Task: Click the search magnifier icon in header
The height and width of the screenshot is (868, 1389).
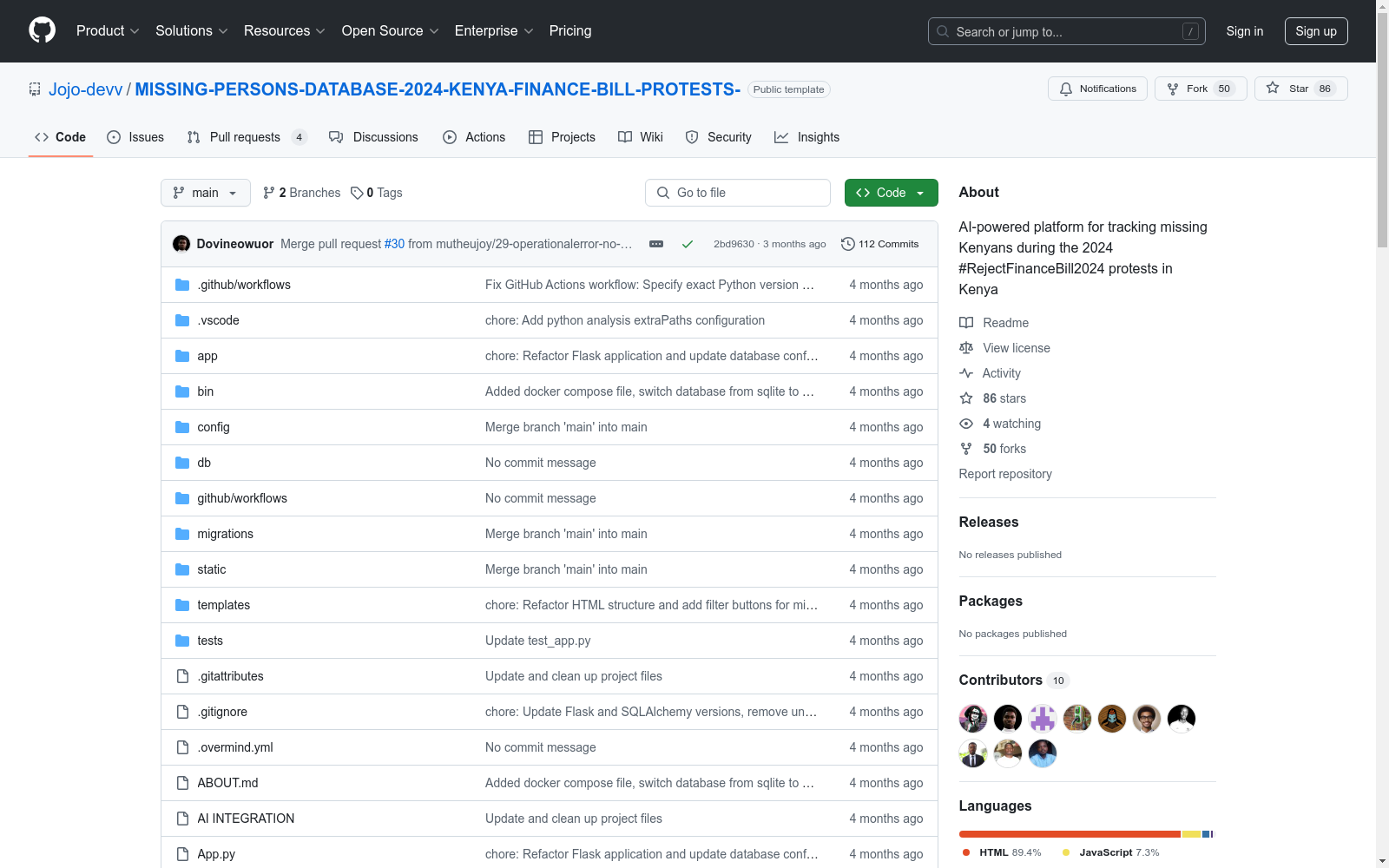Action: (943, 31)
